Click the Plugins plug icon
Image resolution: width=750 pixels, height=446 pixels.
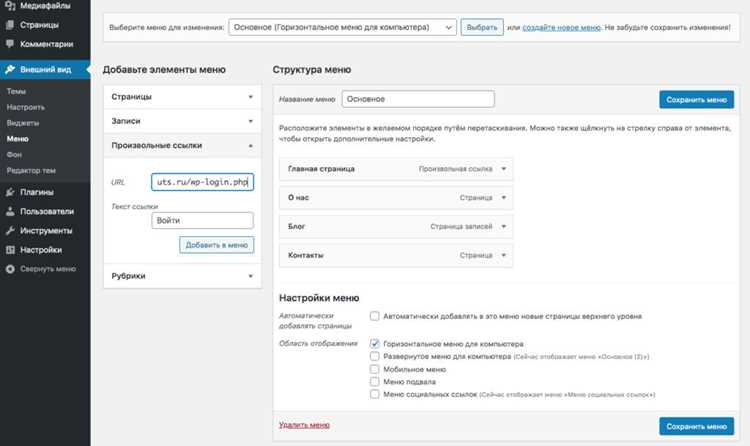(10, 192)
